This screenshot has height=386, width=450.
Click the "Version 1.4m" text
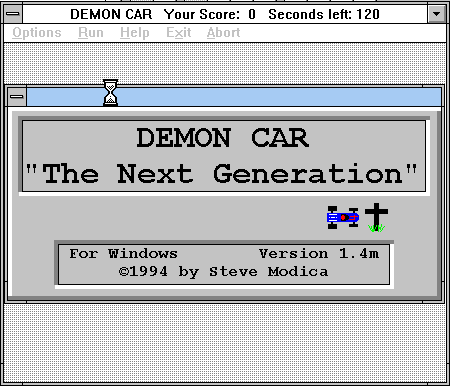click(x=319, y=254)
